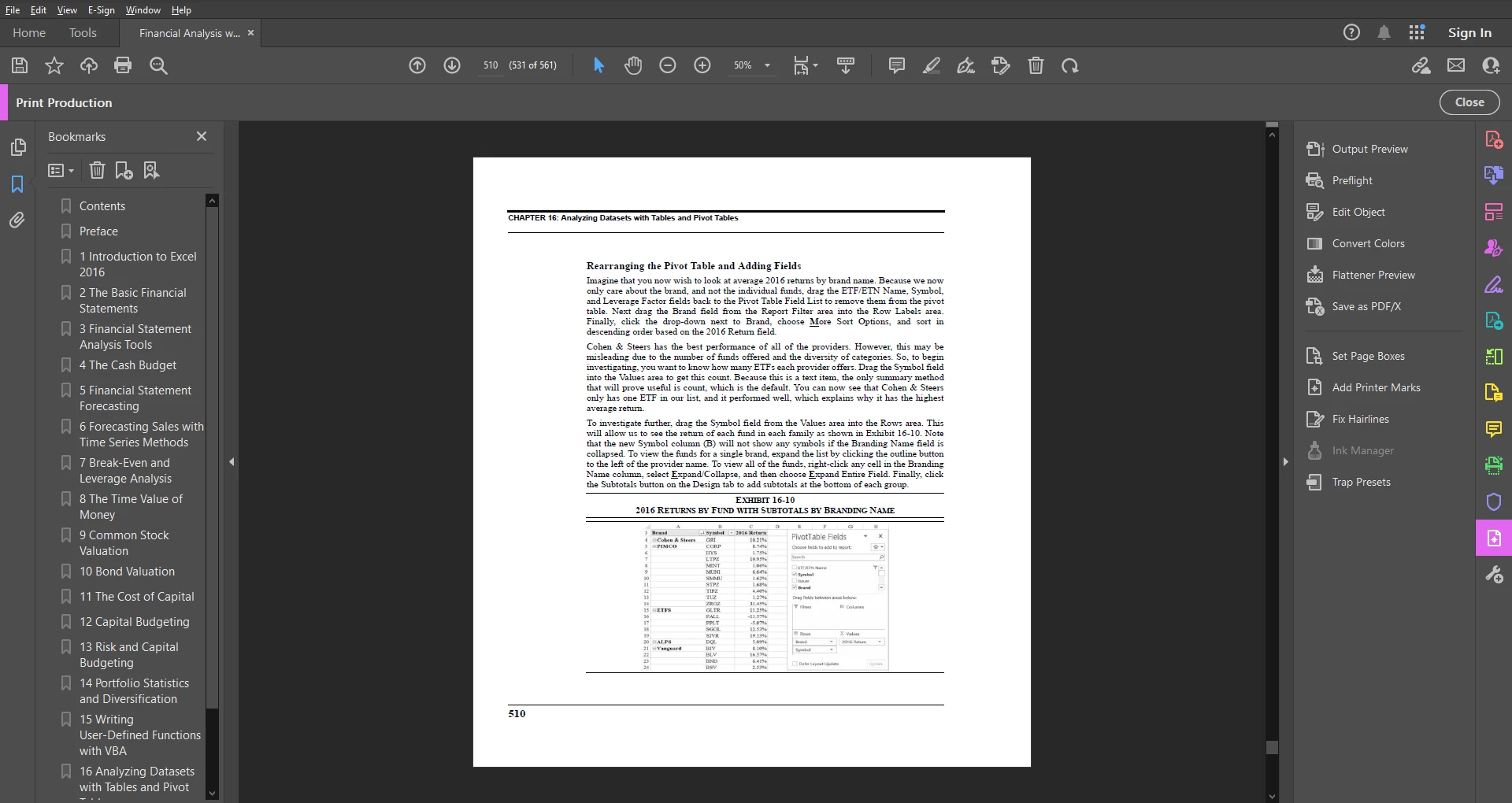Click the Save file icon
Image resolution: width=1512 pixels, height=803 pixels.
pos(20,65)
